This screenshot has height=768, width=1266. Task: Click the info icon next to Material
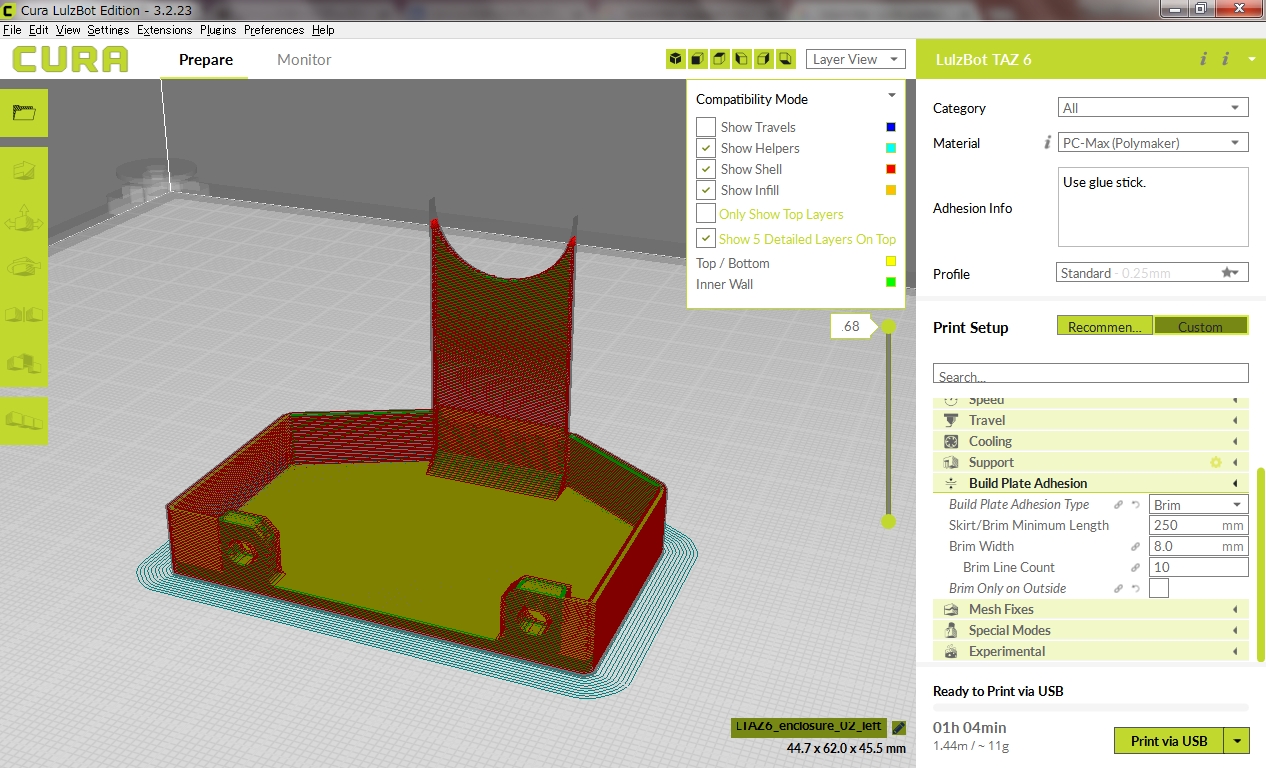coord(1047,143)
